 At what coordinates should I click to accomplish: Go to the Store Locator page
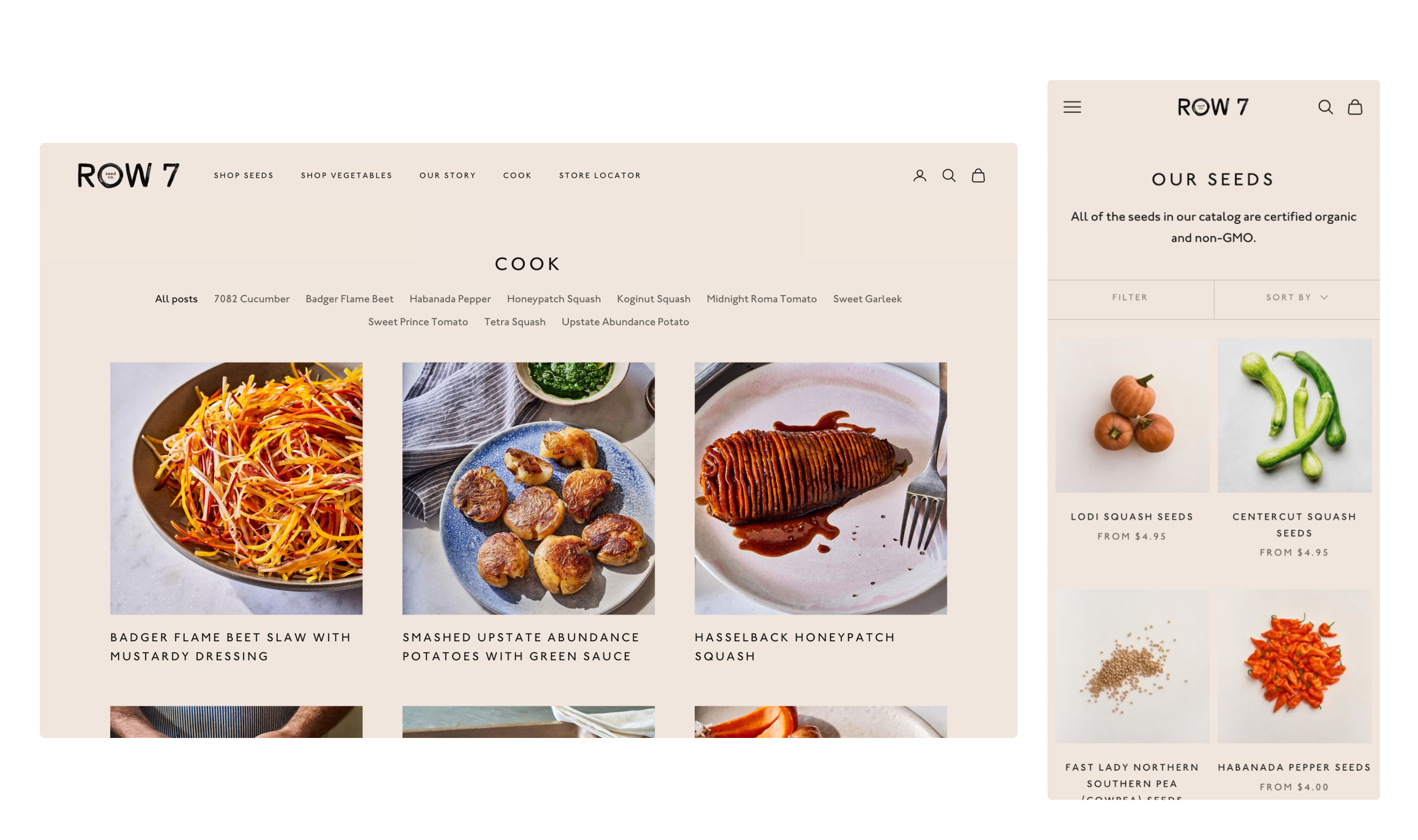coord(599,176)
